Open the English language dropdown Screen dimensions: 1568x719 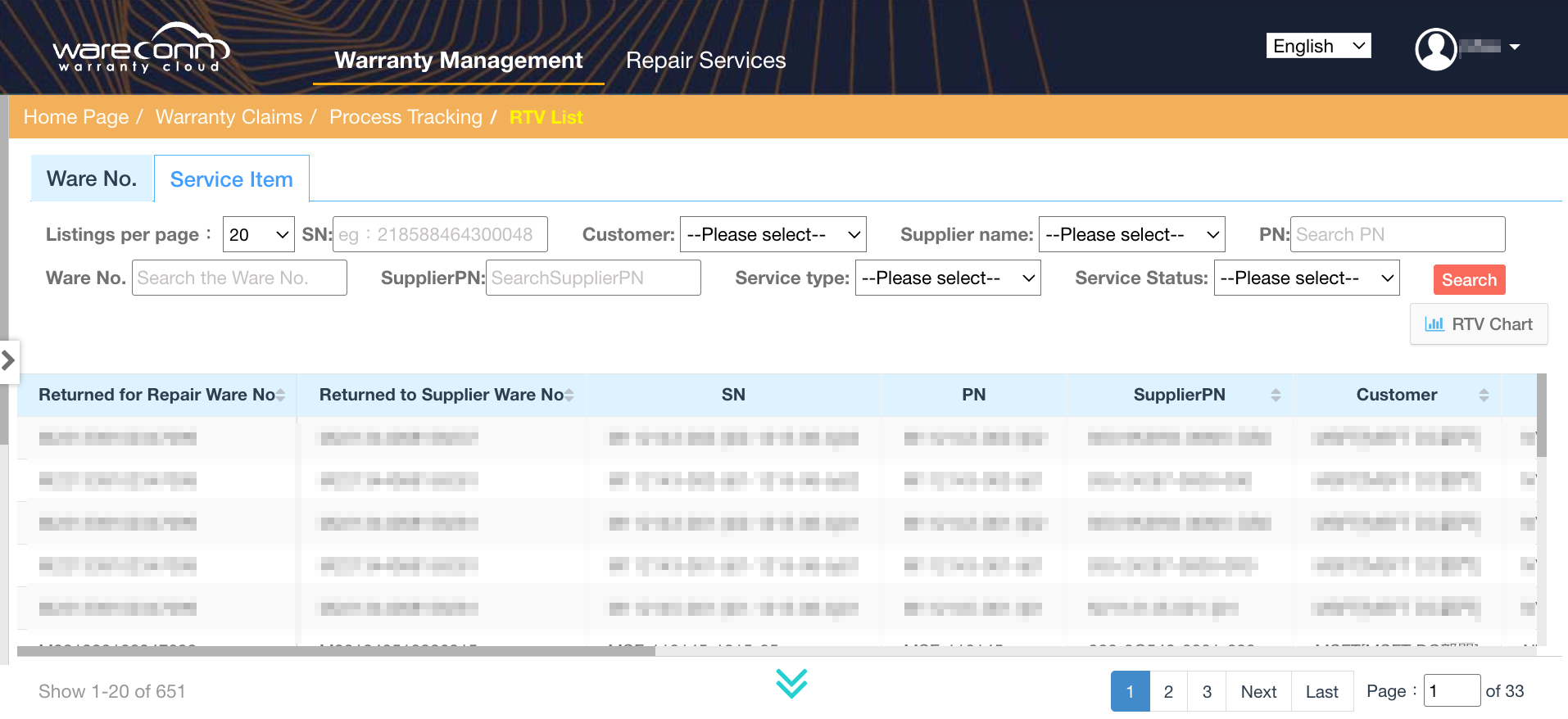1318,47
